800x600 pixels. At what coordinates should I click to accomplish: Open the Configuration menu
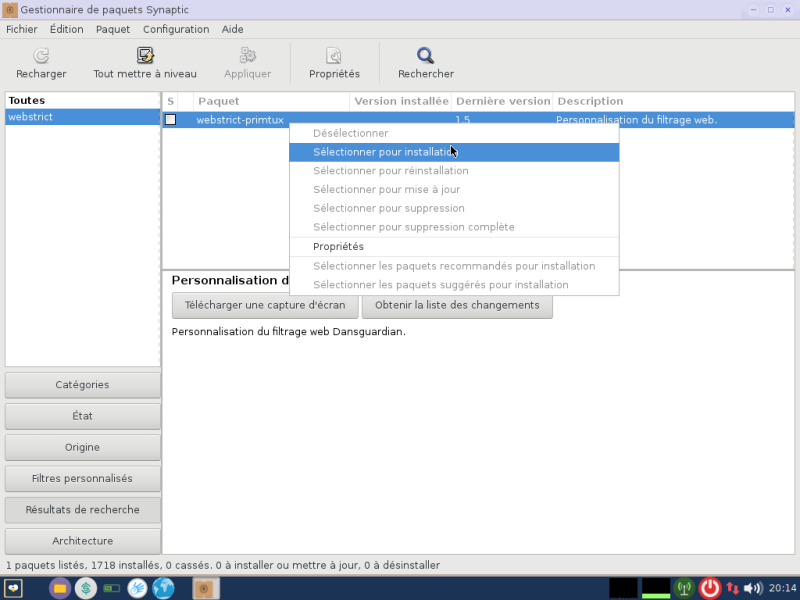point(176,30)
